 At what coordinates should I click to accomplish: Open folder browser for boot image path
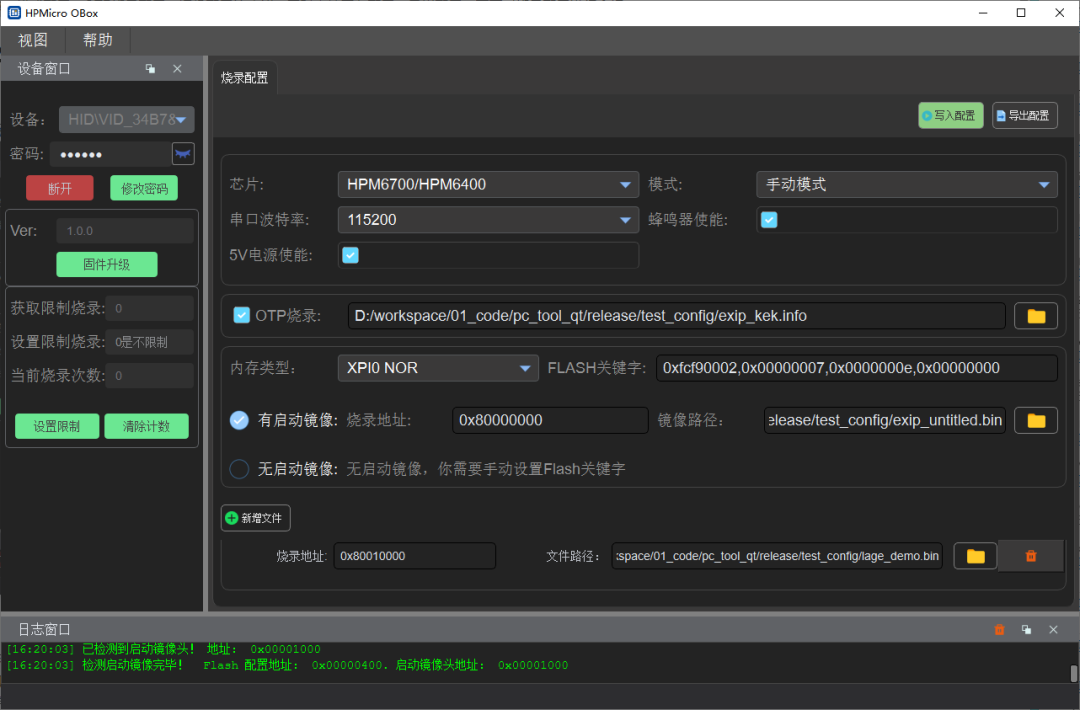1036,420
